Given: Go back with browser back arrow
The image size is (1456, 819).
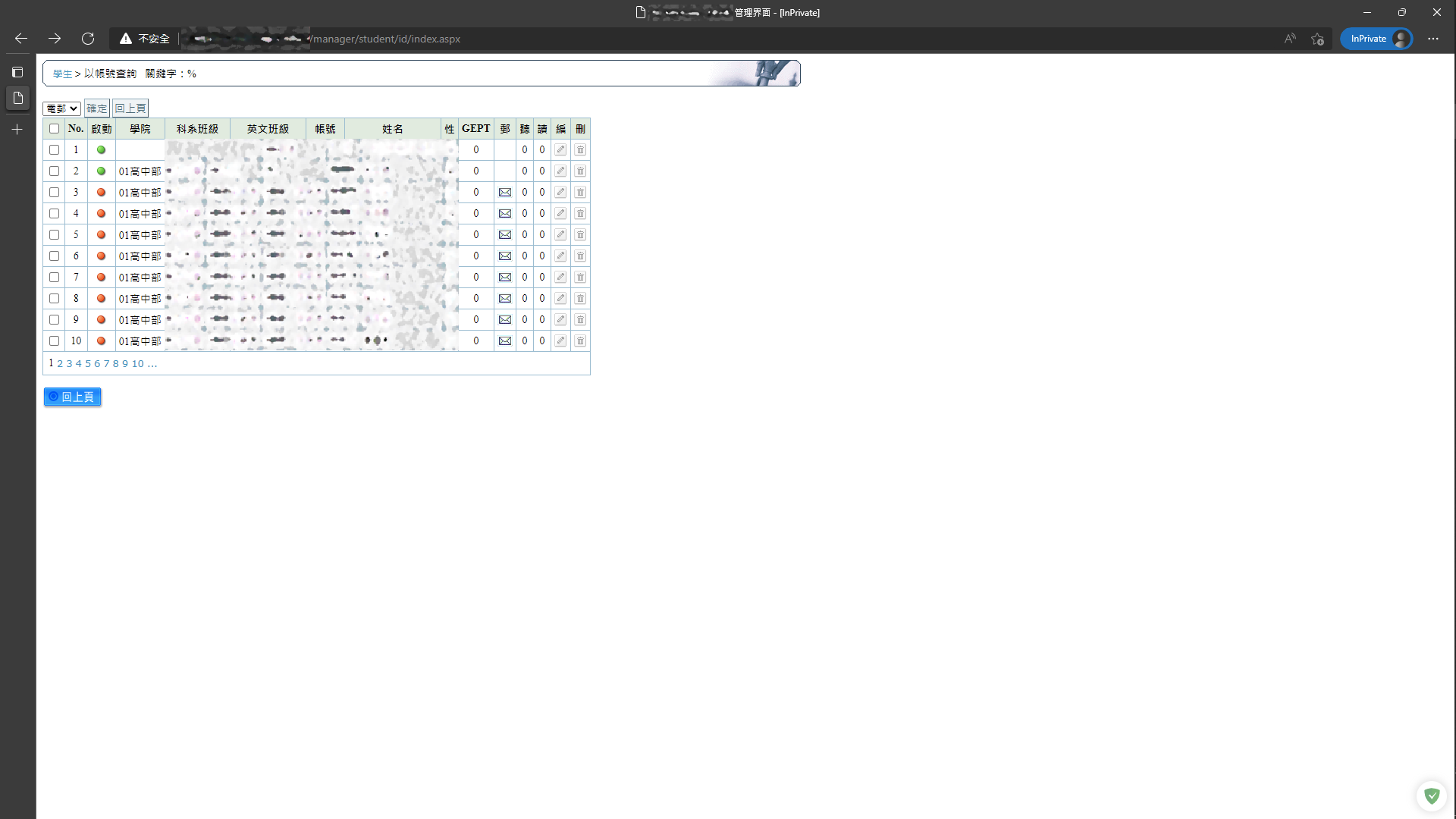Looking at the screenshot, I should (21, 39).
